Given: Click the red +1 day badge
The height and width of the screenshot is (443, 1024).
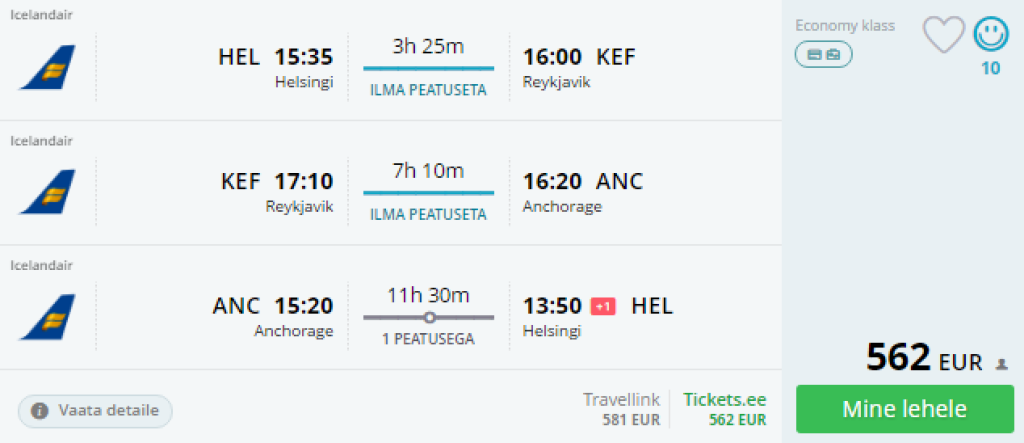Looking at the screenshot, I should tap(603, 306).
